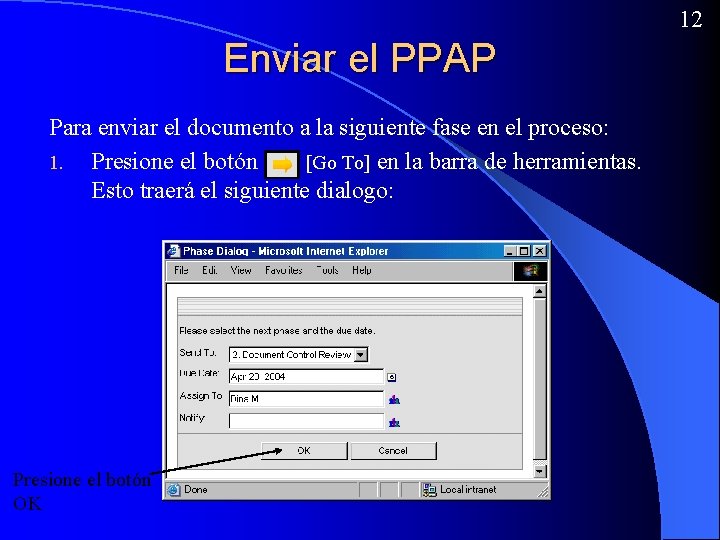Click the Local intranet zone icon

coord(429,490)
